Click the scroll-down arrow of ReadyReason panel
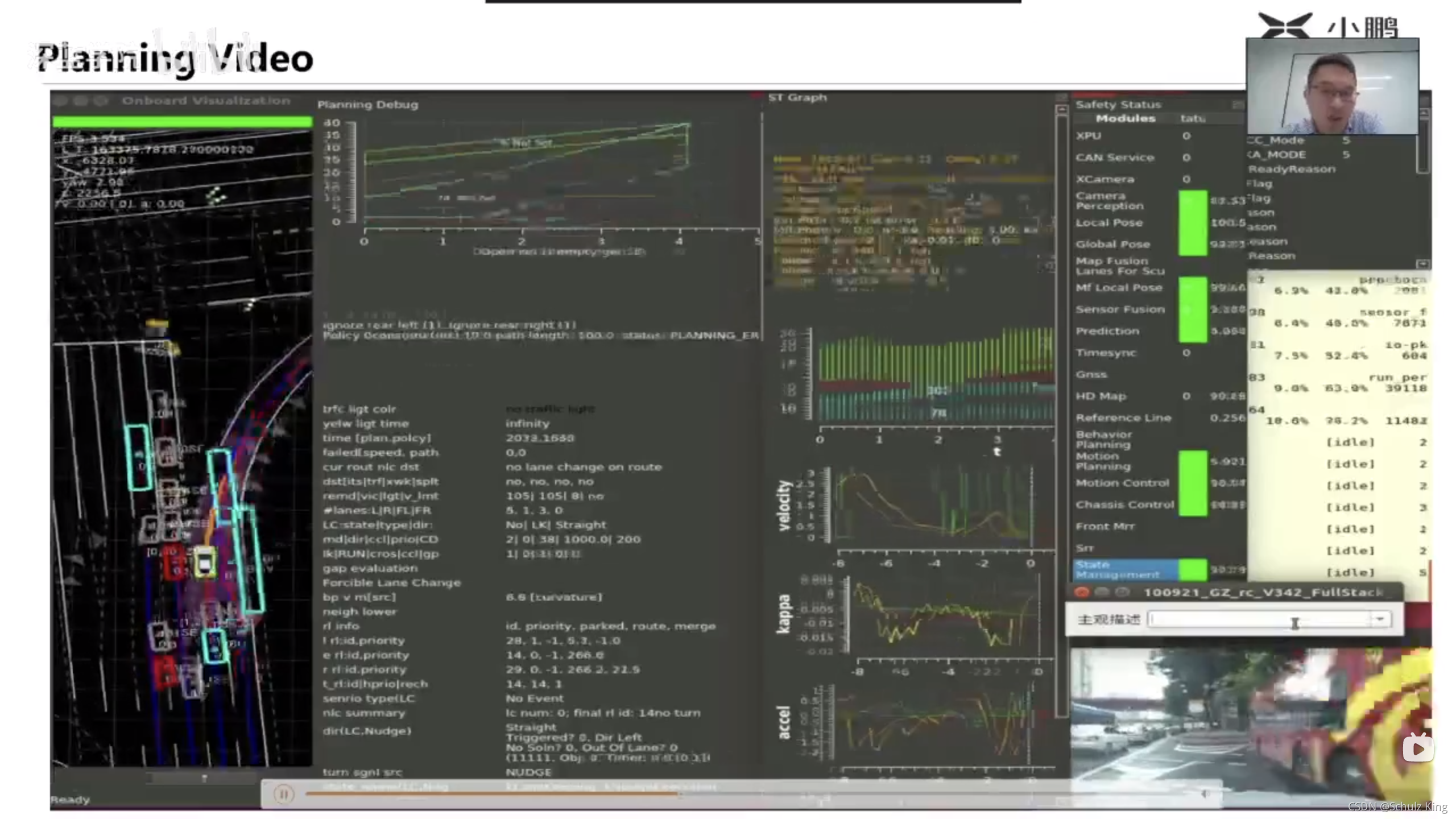This screenshot has width=1456, height=819. [1423, 264]
